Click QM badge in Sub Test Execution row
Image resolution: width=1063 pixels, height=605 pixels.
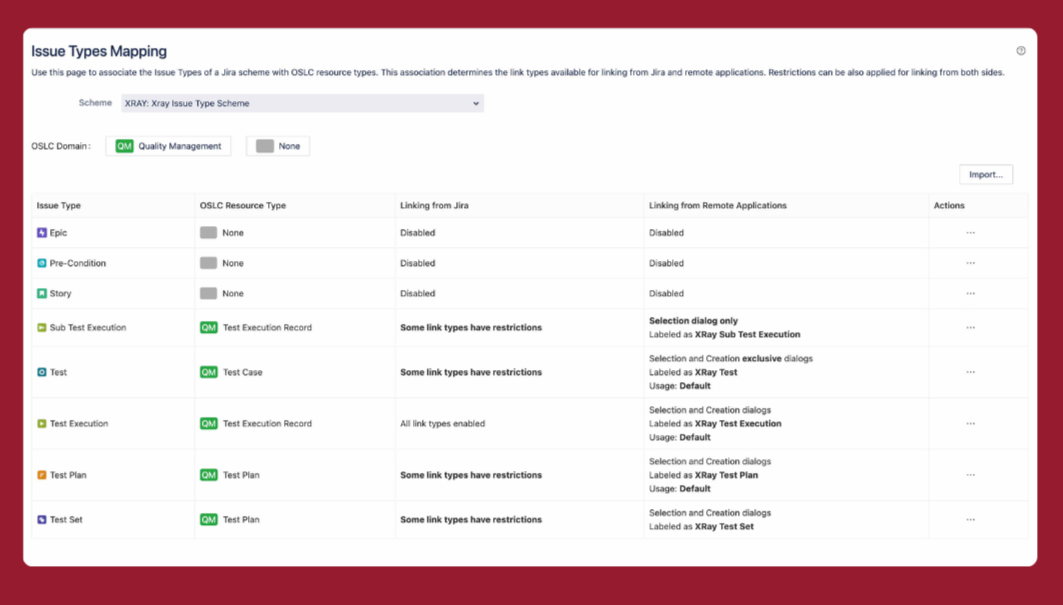pos(208,328)
